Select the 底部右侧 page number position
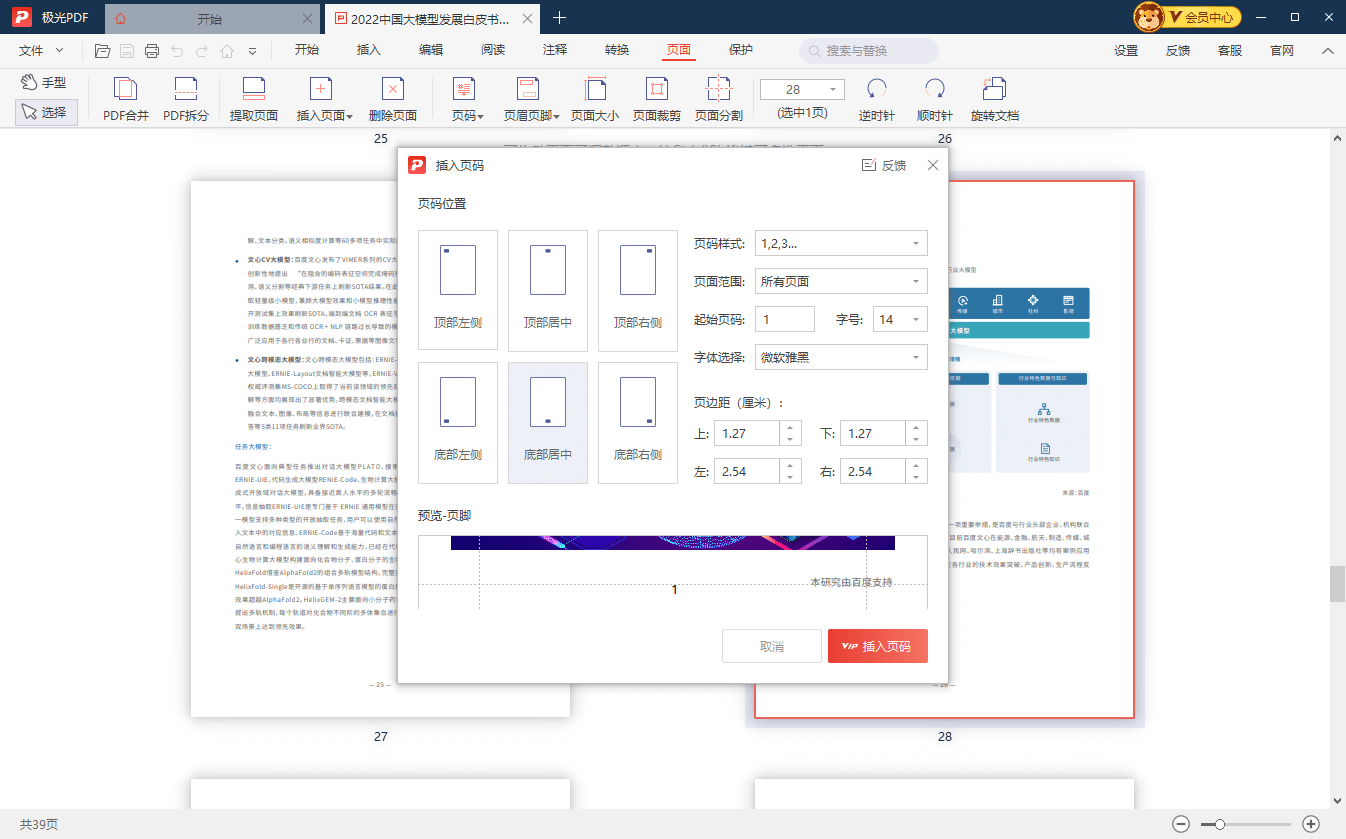 point(638,423)
